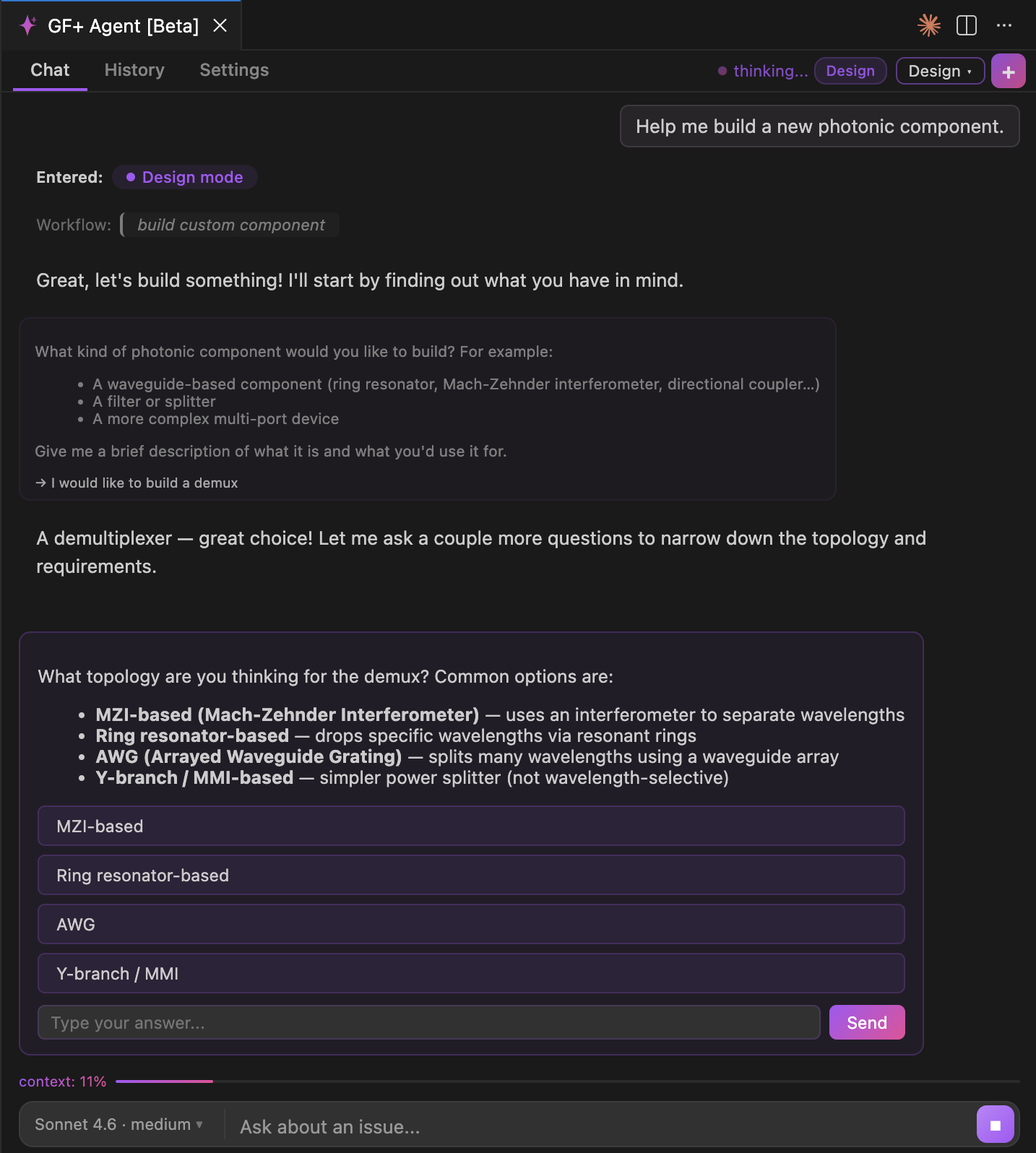Click the stop generation icon
The width and height of the screenshot is (1036, 1153).
click(996, 1123)
